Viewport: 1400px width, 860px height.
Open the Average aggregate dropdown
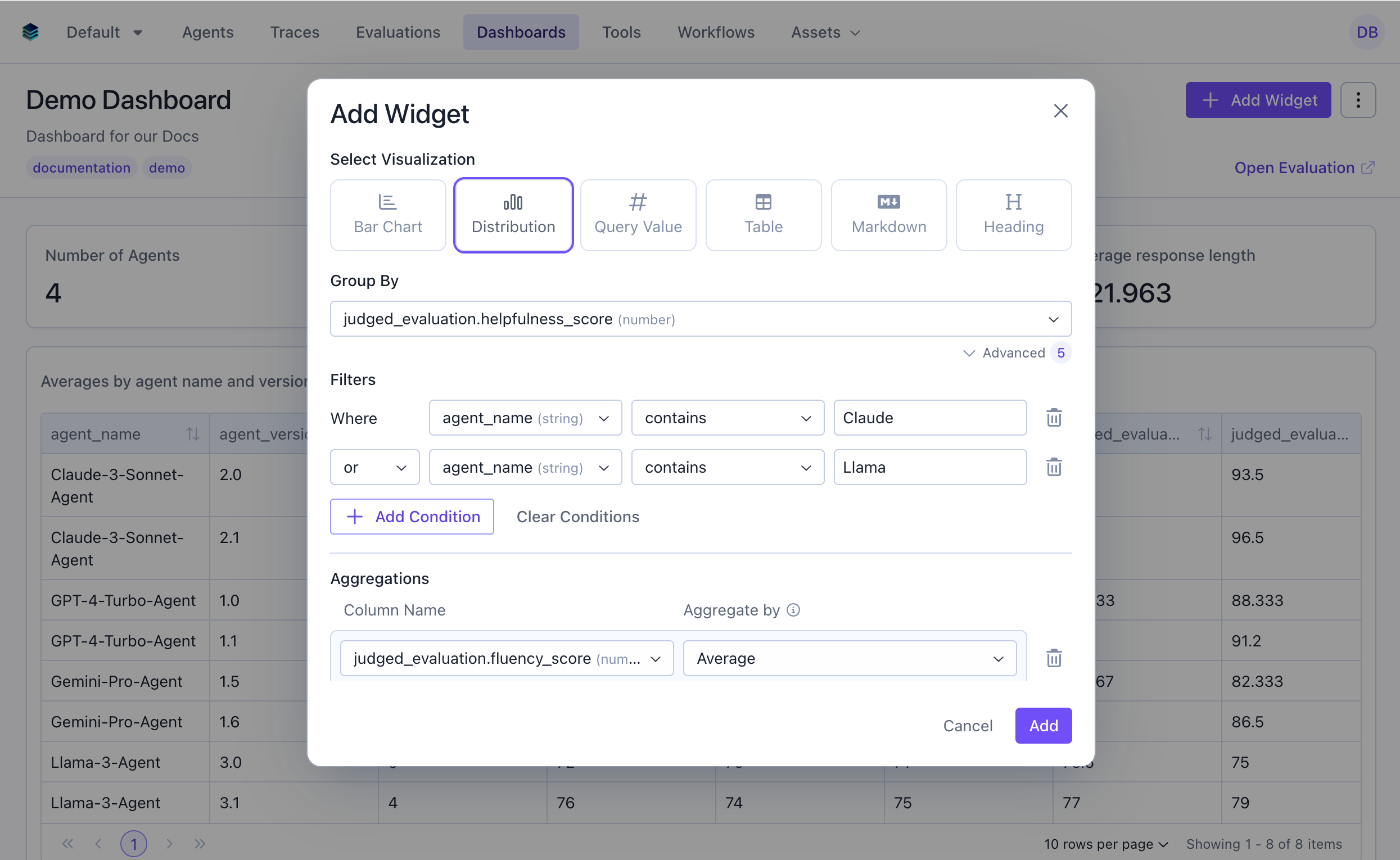coord(850,658)
